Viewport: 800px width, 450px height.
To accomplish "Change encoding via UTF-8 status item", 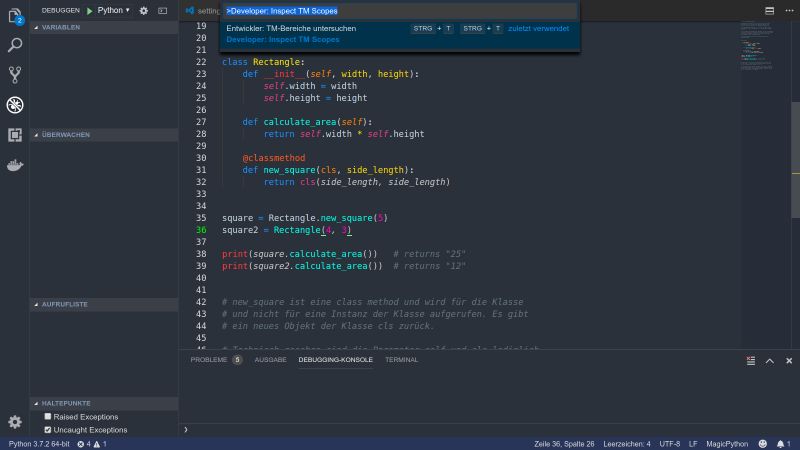I will (669, 444).
